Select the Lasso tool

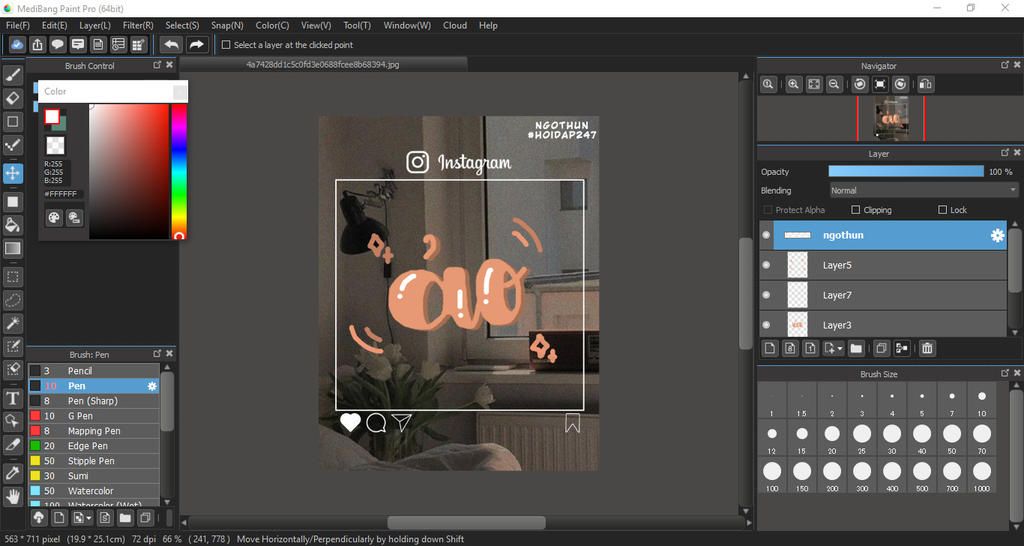pyautogui.click(x=12, y=300)
